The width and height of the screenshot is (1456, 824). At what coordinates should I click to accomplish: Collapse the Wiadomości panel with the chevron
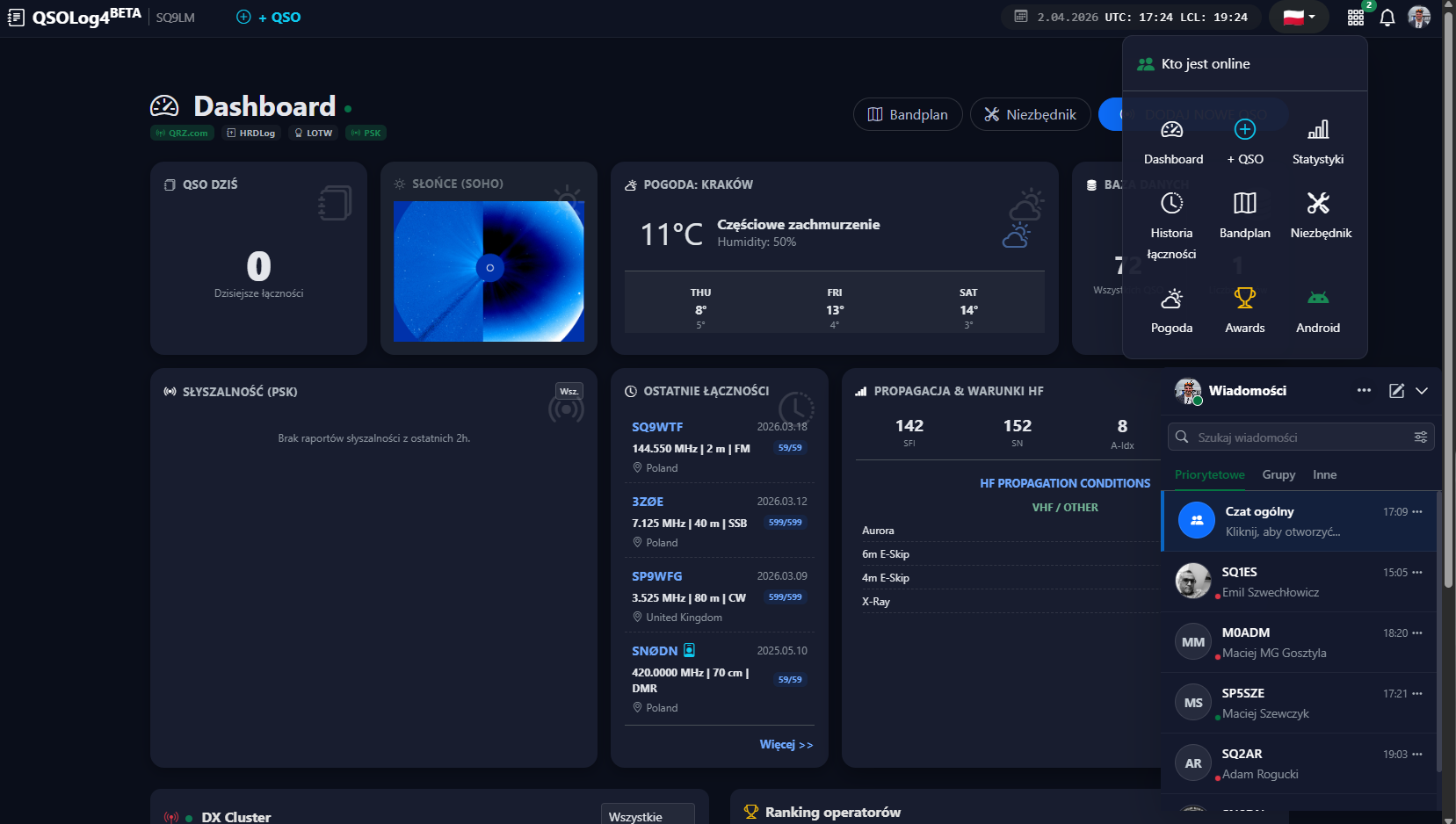1423,391
